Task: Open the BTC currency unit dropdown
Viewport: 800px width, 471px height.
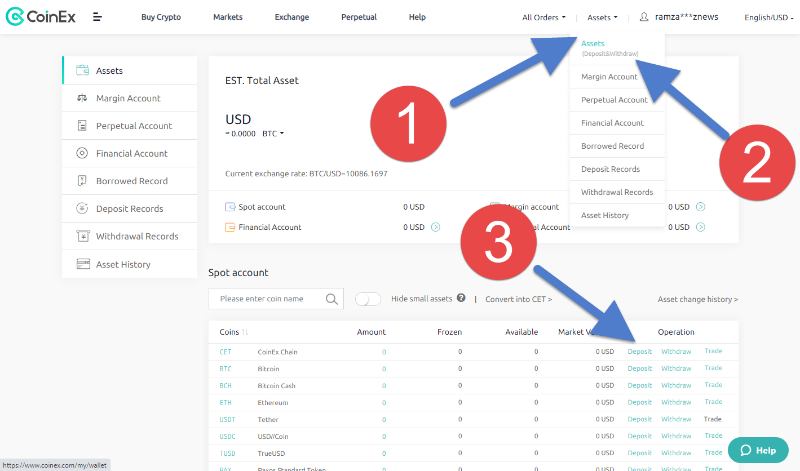Action: pyautogui.click(x=273, y=134)
